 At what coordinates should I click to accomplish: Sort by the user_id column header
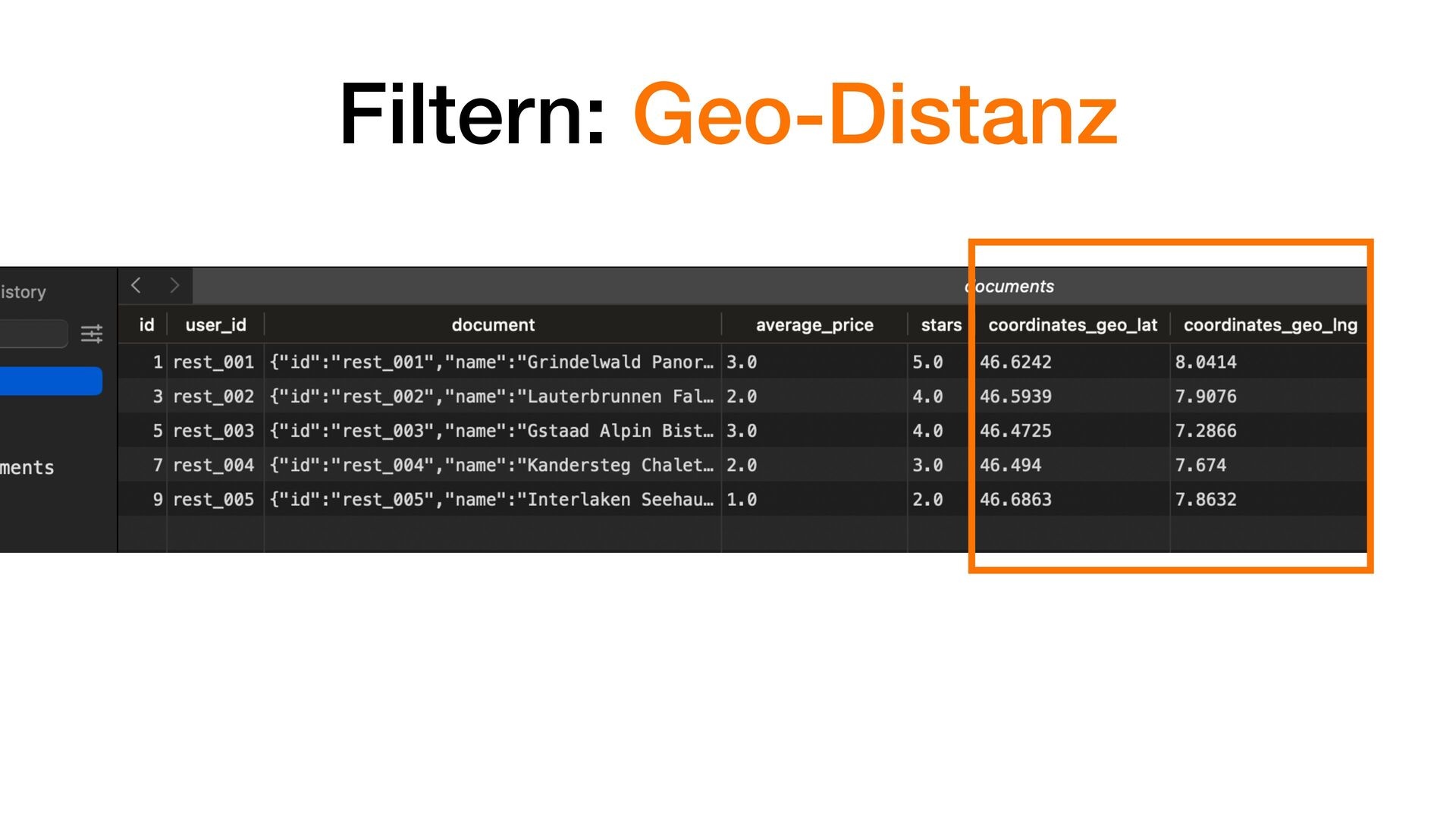coord(215,325)
